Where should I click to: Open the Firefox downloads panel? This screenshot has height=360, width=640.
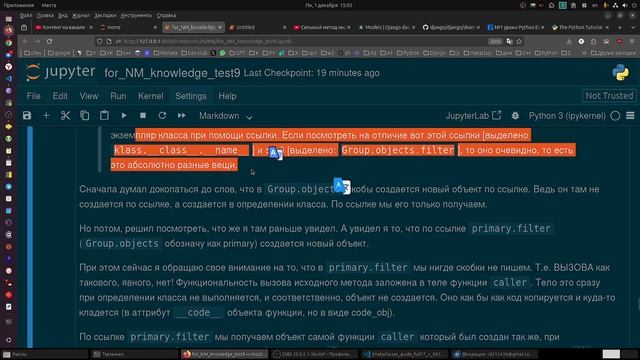569,41
